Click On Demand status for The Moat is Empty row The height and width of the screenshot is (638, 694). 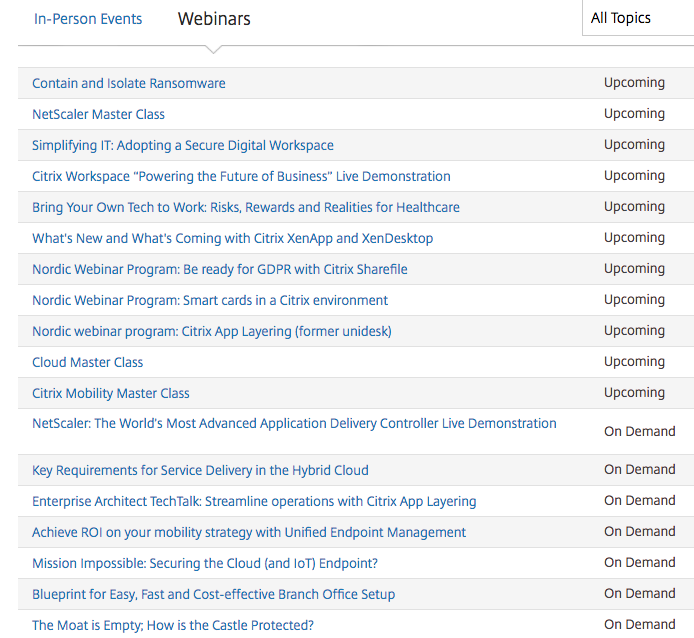point(640,624)
